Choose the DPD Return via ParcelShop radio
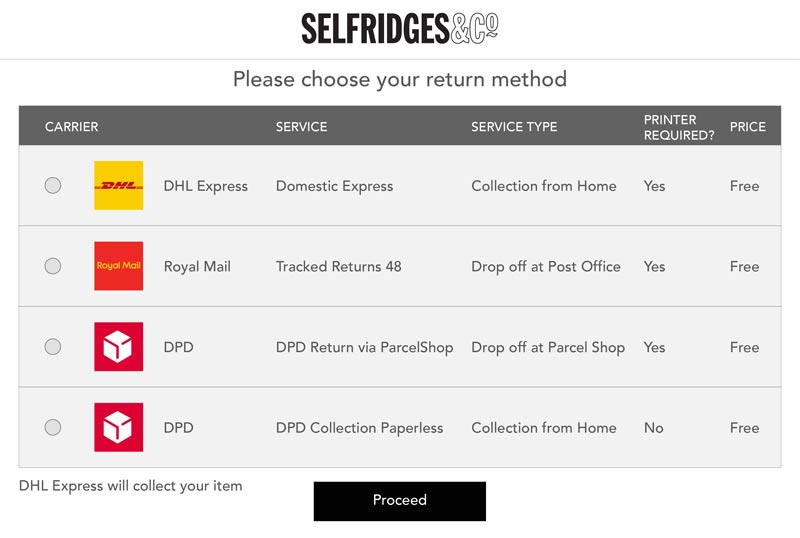Screen dimensions: 800x538 pyautogui.click(x=53, y=347)
